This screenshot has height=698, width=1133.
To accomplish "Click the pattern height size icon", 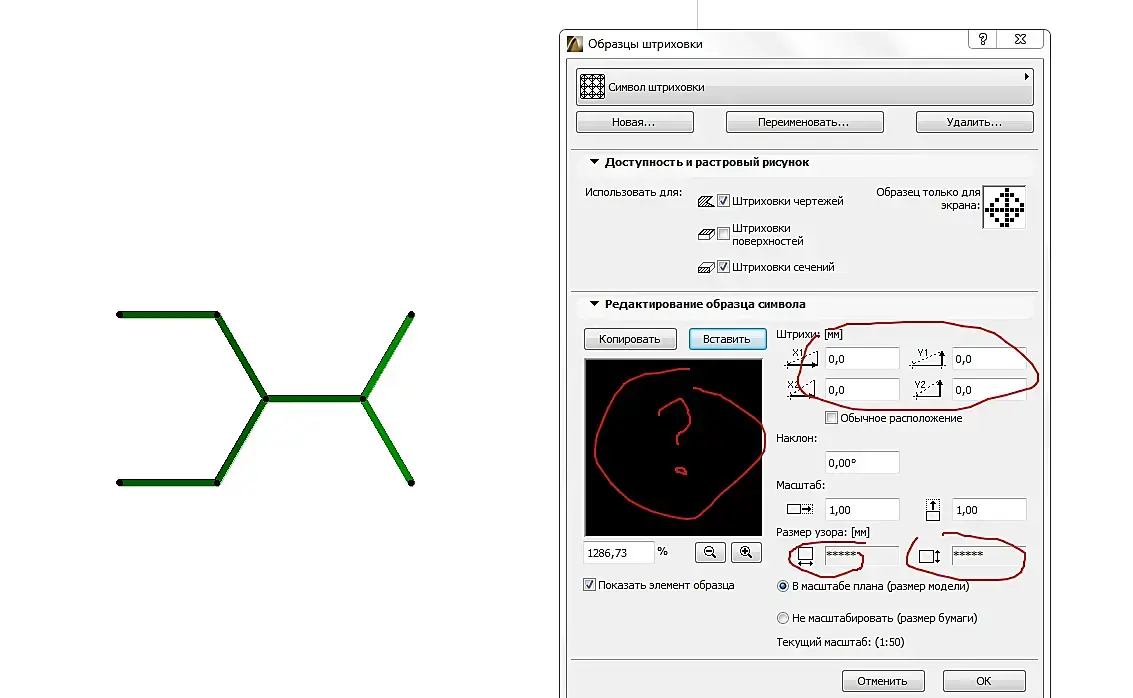I will 930,556.
